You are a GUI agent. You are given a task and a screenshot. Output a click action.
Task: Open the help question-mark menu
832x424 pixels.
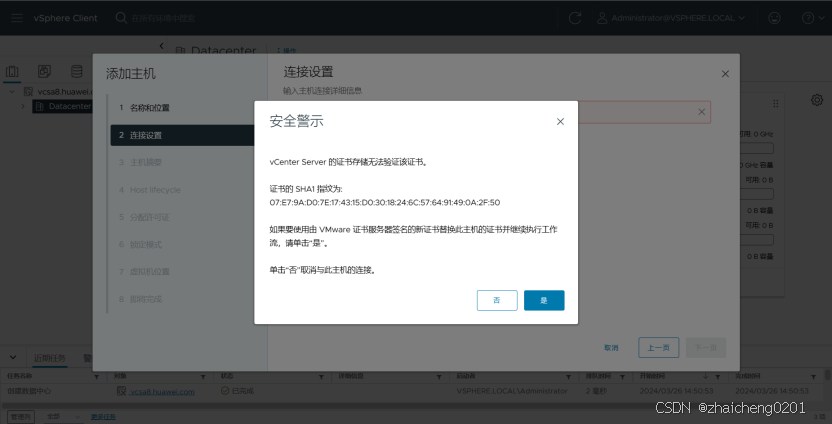(811, 18)
